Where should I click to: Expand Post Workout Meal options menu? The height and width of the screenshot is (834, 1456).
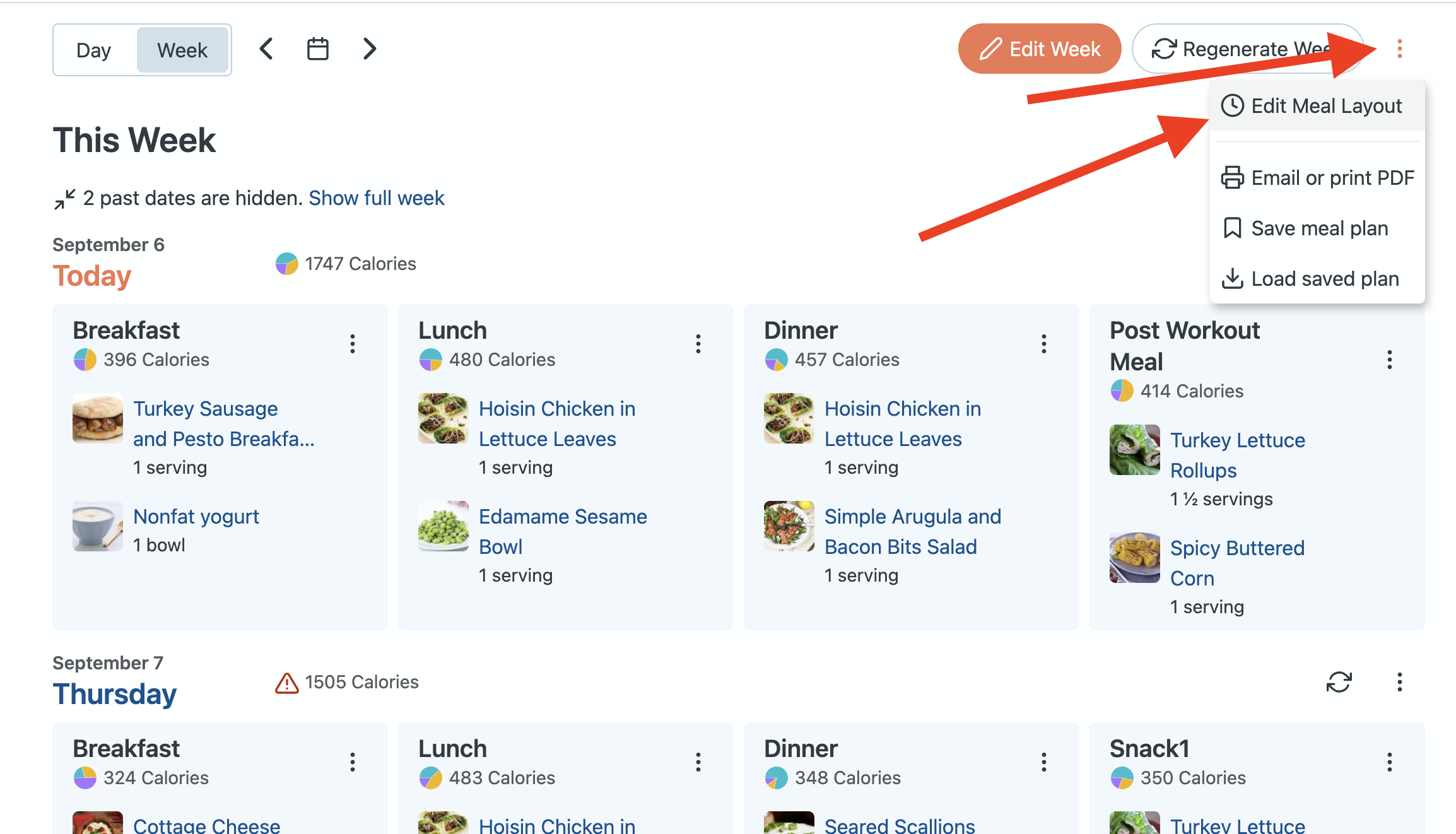1389,360
